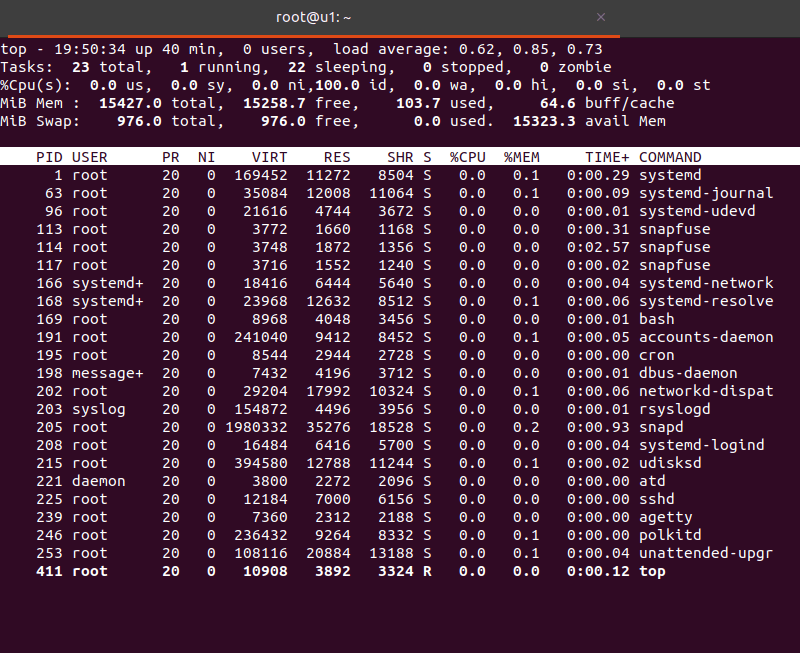Click the message+ user name
This screenshot has width=800, height=653.
pyautogui.click(x=108, y=373)
